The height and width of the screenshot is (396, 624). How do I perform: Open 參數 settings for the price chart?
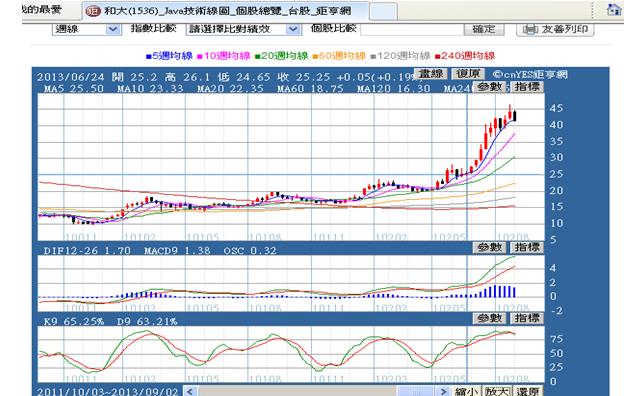[489, 87]
